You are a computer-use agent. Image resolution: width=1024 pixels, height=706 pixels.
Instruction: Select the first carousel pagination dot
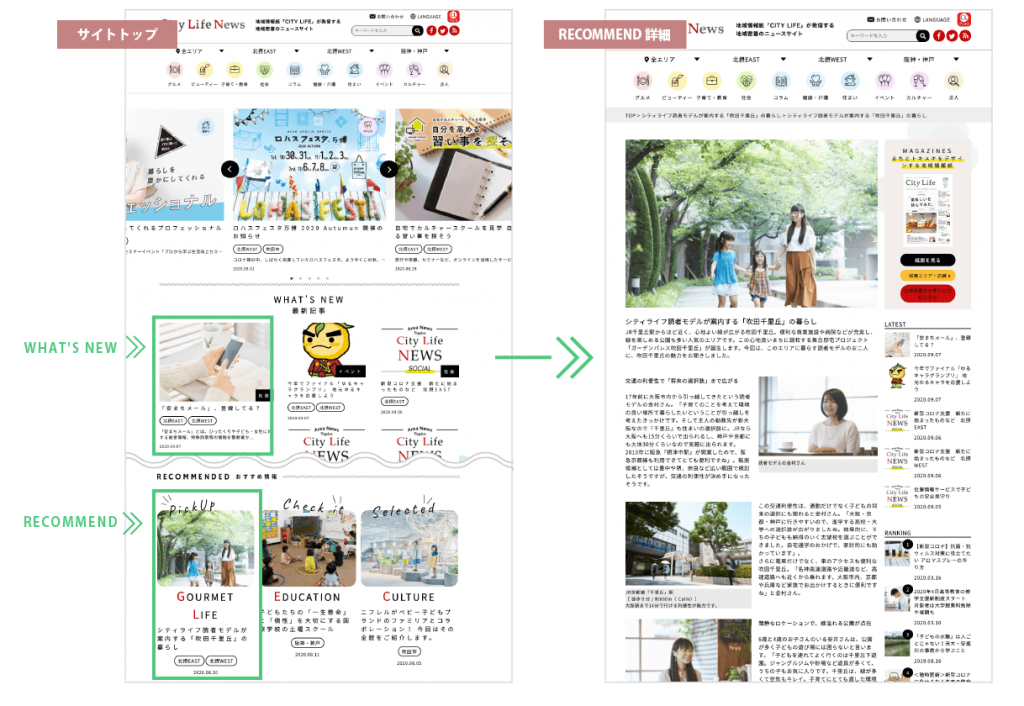291,278
